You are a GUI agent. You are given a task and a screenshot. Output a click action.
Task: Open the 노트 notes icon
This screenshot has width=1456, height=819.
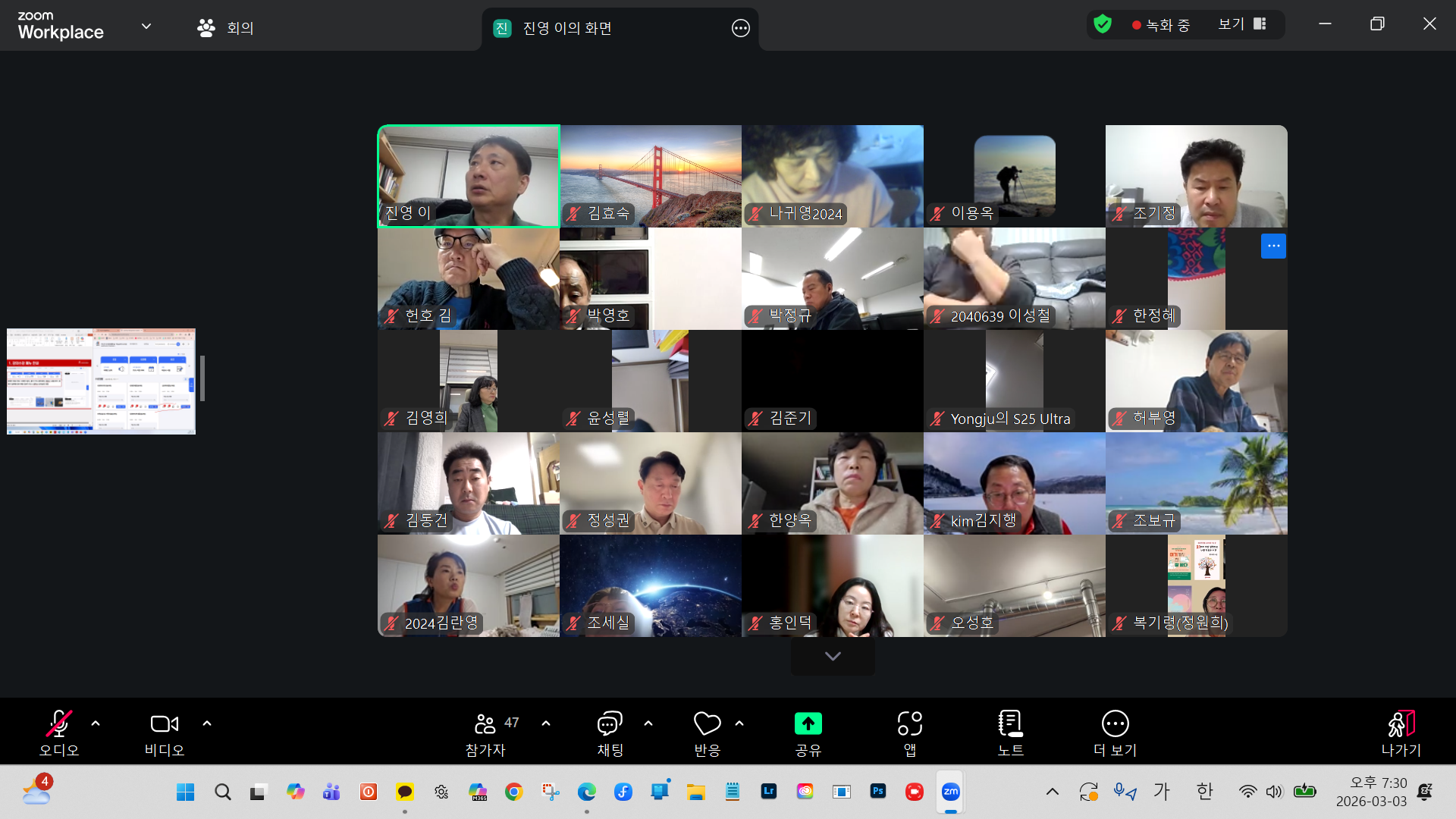click(1010, 724)
